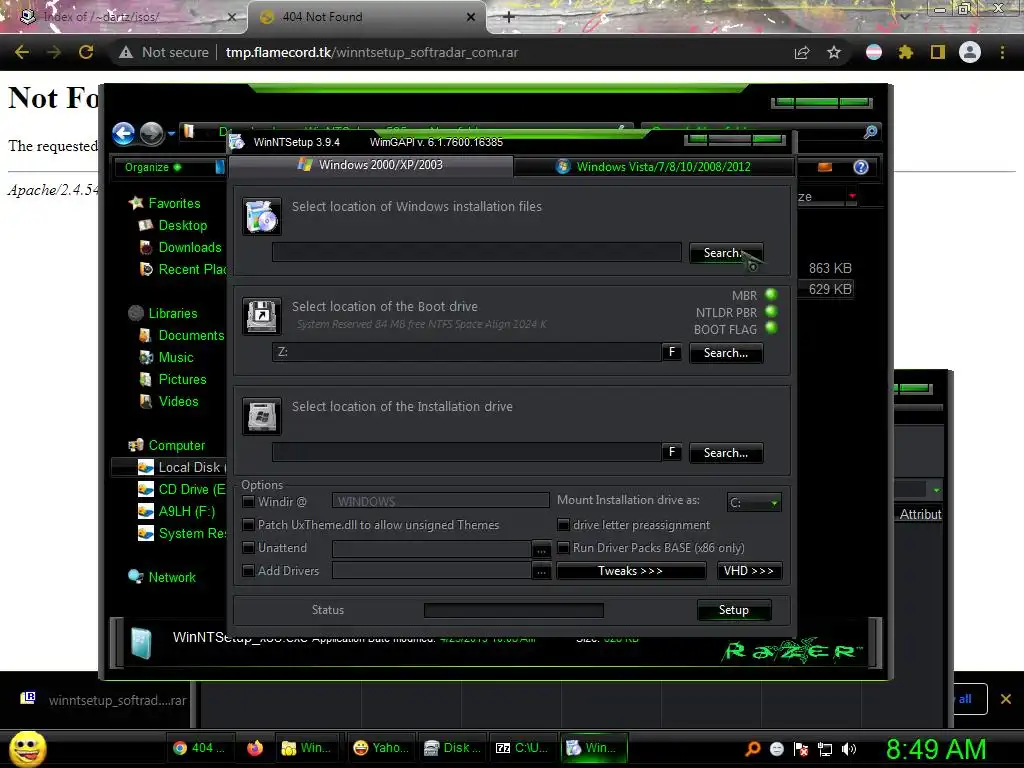Click the Boot drive Z: path field
Viewport: 1024px width, 768px height.
(x=466, y=352)
